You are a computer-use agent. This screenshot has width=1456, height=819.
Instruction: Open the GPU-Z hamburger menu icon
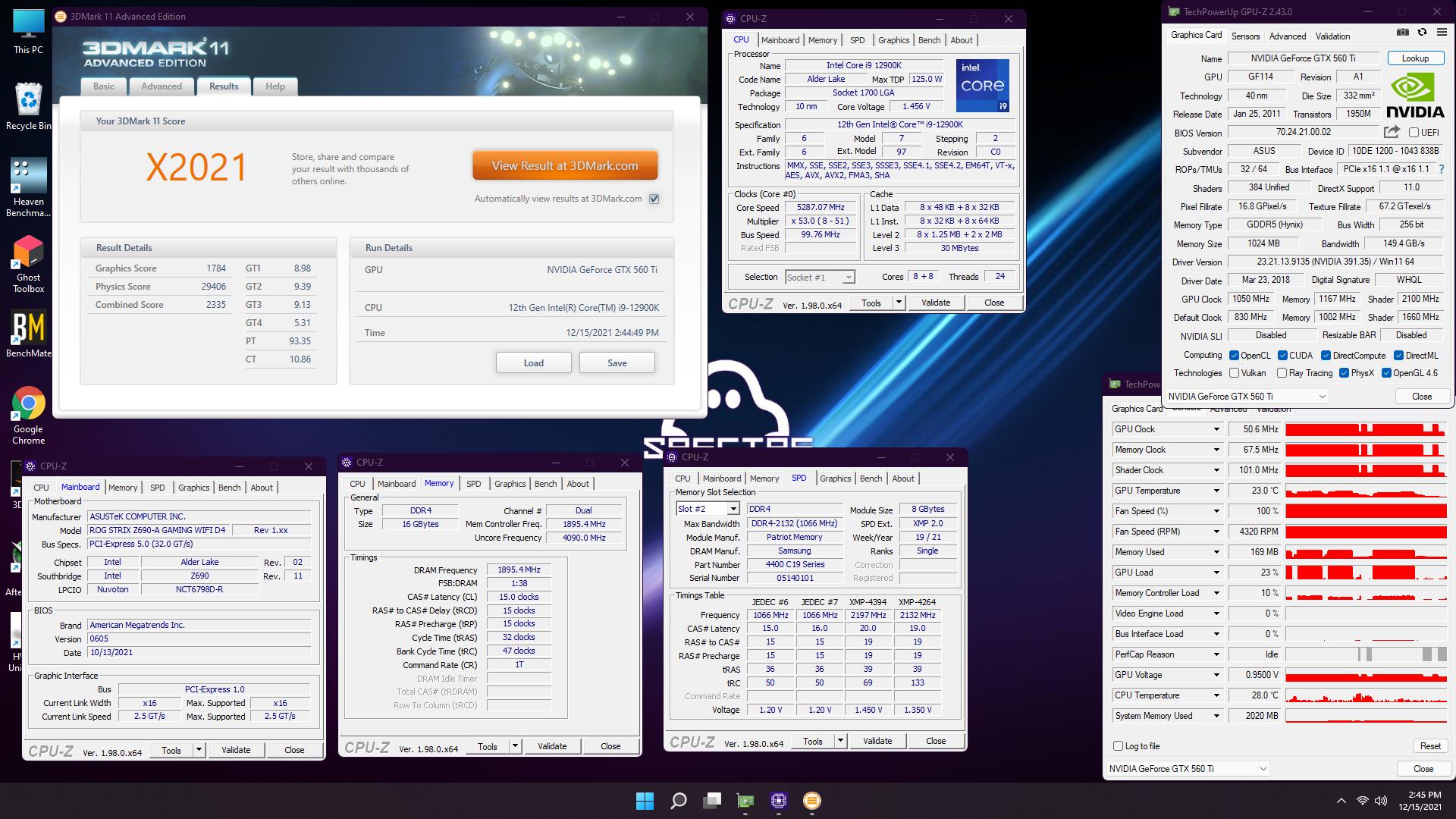point(1442,33)
